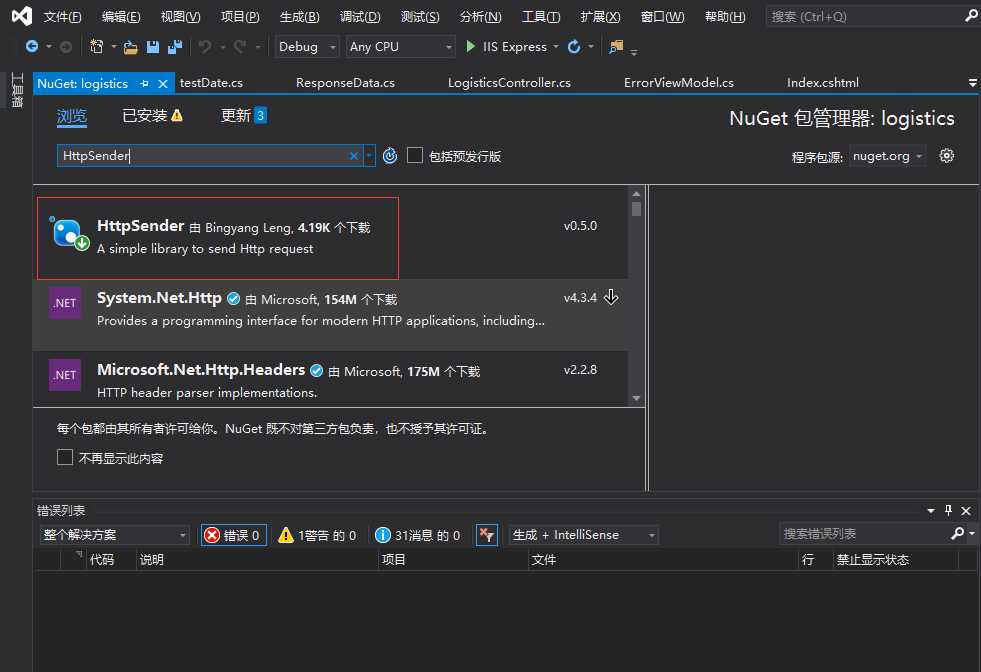Click the package list scrollbar thumb
This screenshot has width=981, height=672.
(x=636, y=208)
